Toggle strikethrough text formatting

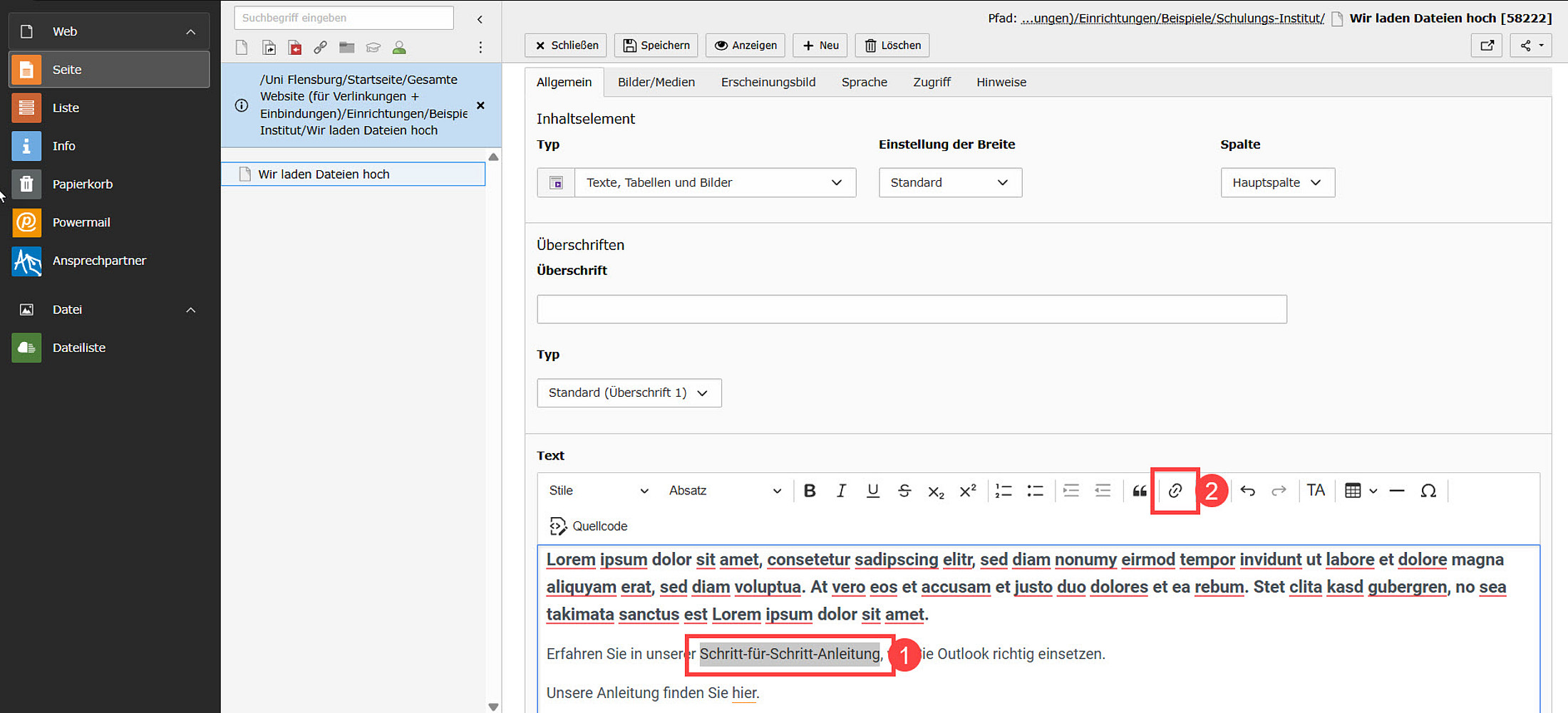904,491
